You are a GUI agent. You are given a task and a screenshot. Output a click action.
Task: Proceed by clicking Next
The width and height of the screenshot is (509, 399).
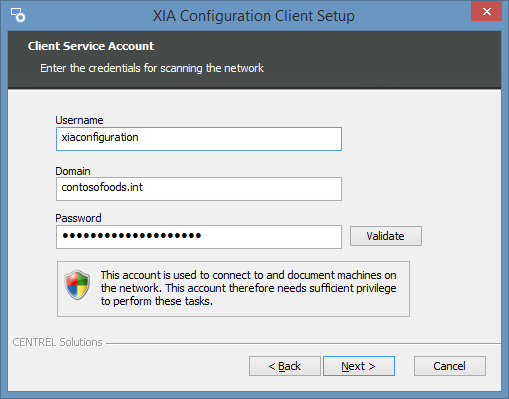click(359, 366)
